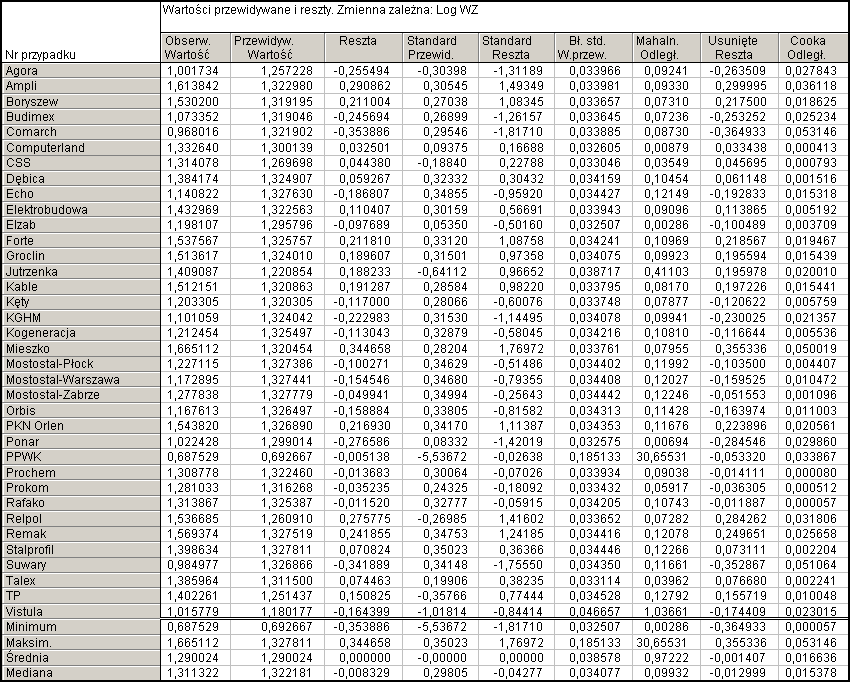Select the Kable row label
The height and width of the screenshot is (682, 850).
[81, 286]
